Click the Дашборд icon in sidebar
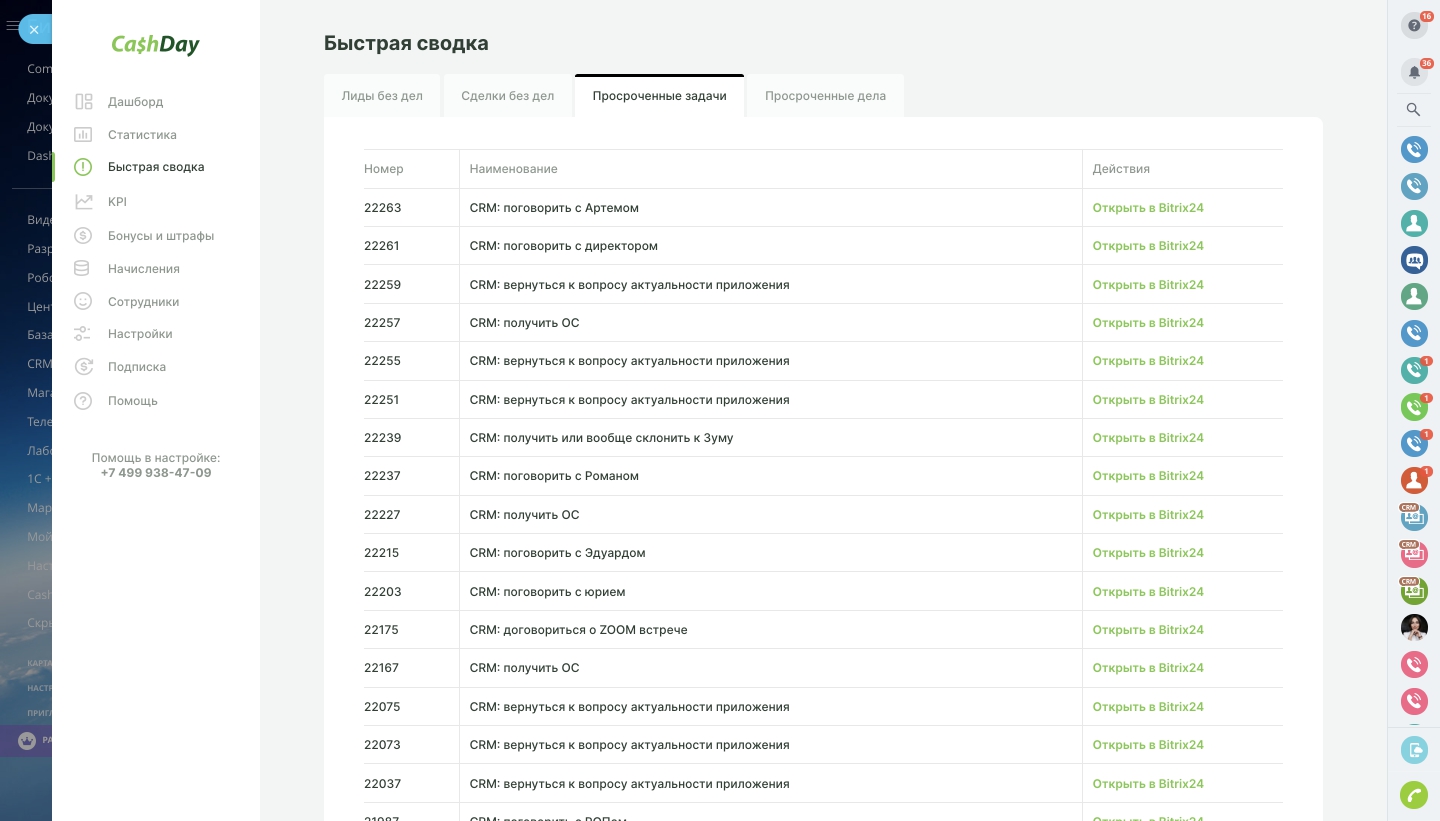1440x821 pixels. tap(84, 102)
